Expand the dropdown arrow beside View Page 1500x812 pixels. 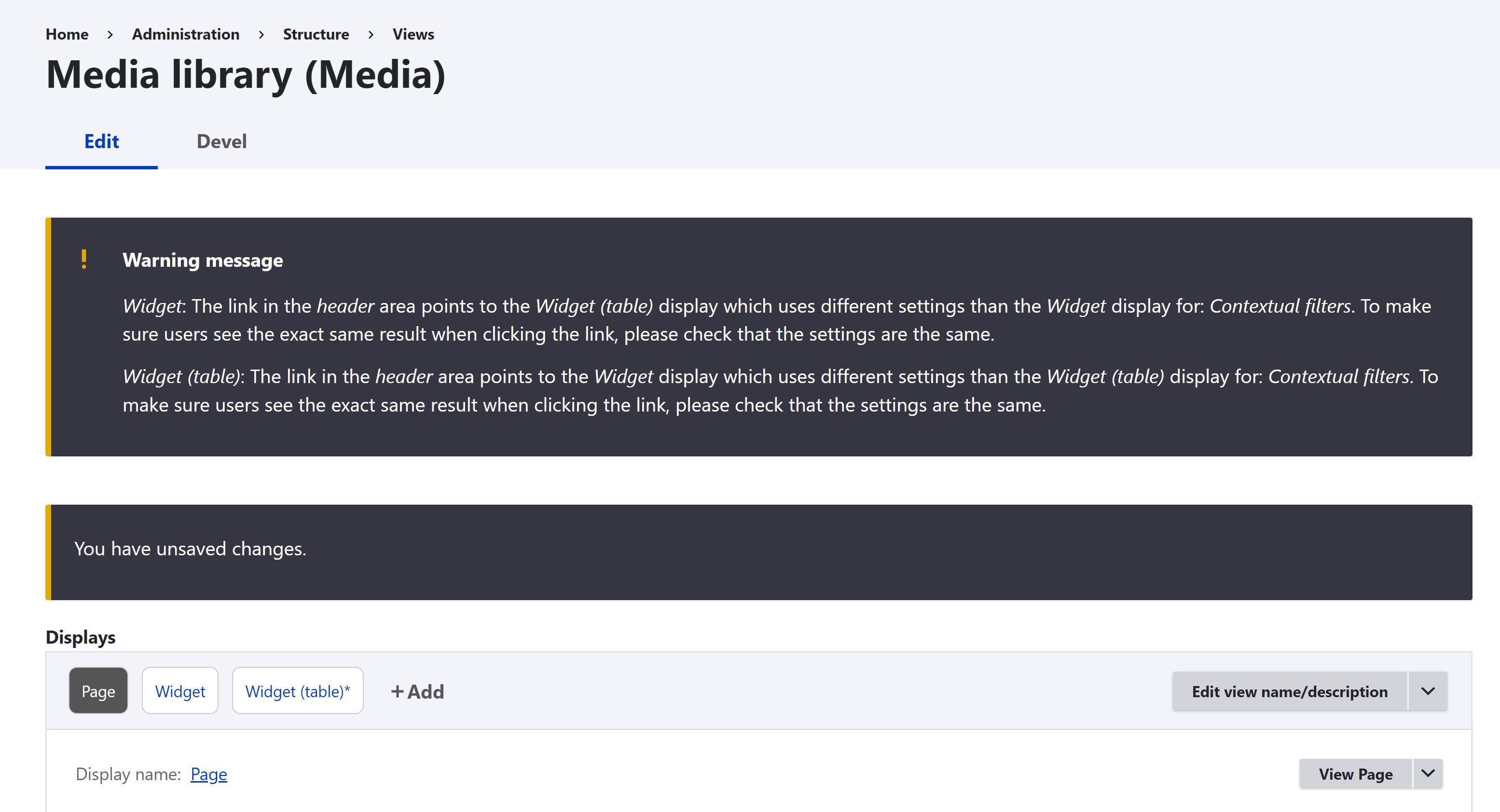tap(1428, 773)
